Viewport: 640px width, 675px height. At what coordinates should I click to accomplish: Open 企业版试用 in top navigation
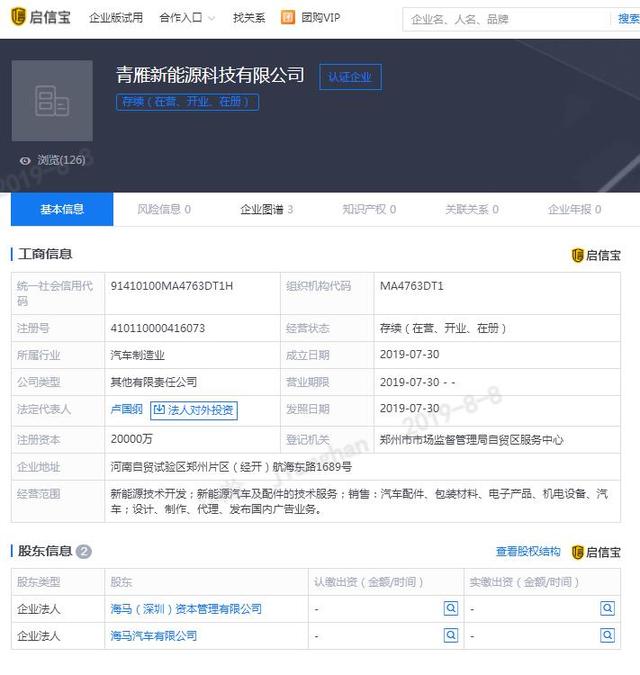(116, 18)
